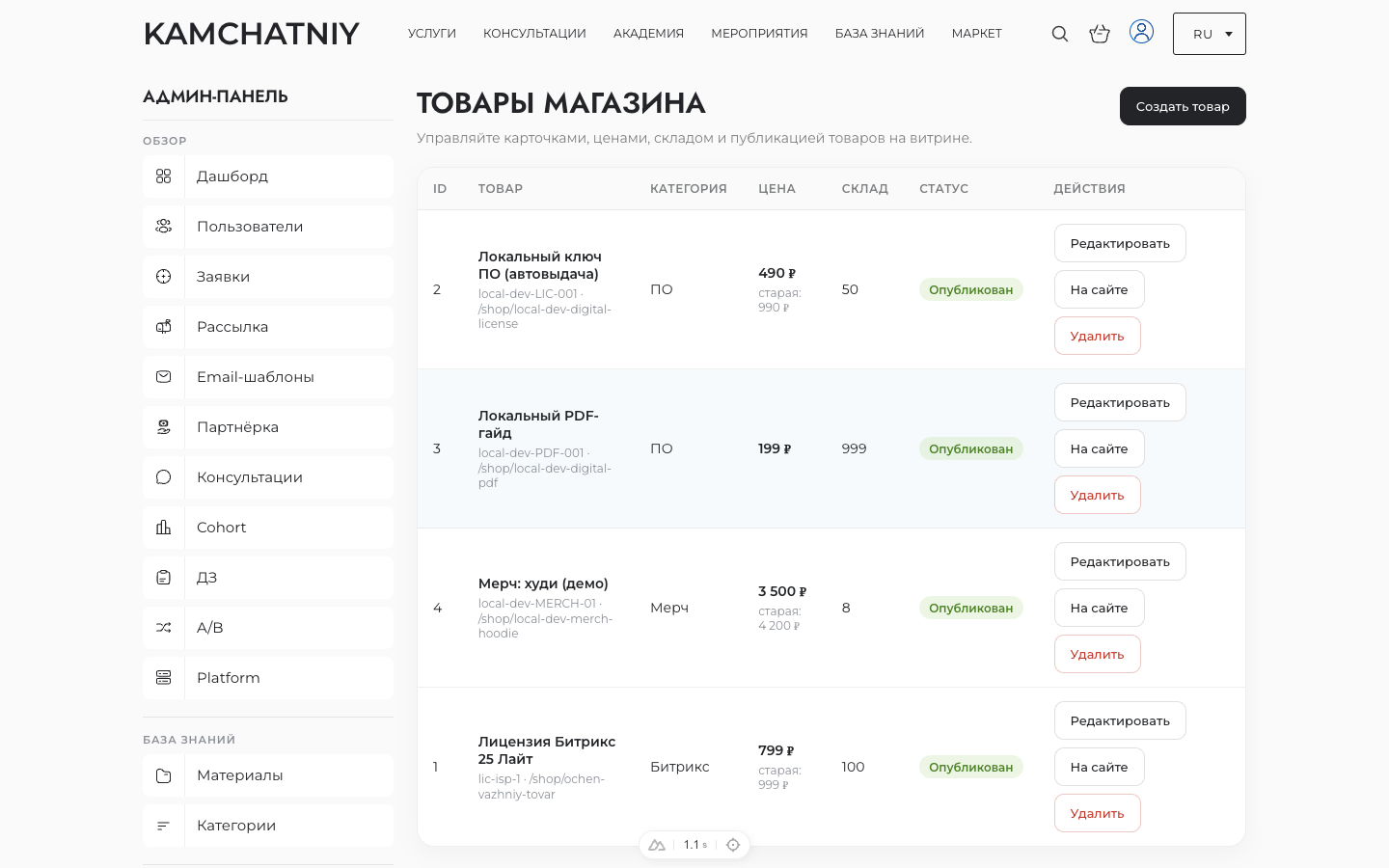Open the УСЛУГИ menu item
Screen dimensions: 1389x868
pyautogui.click(x=432, y=34)
